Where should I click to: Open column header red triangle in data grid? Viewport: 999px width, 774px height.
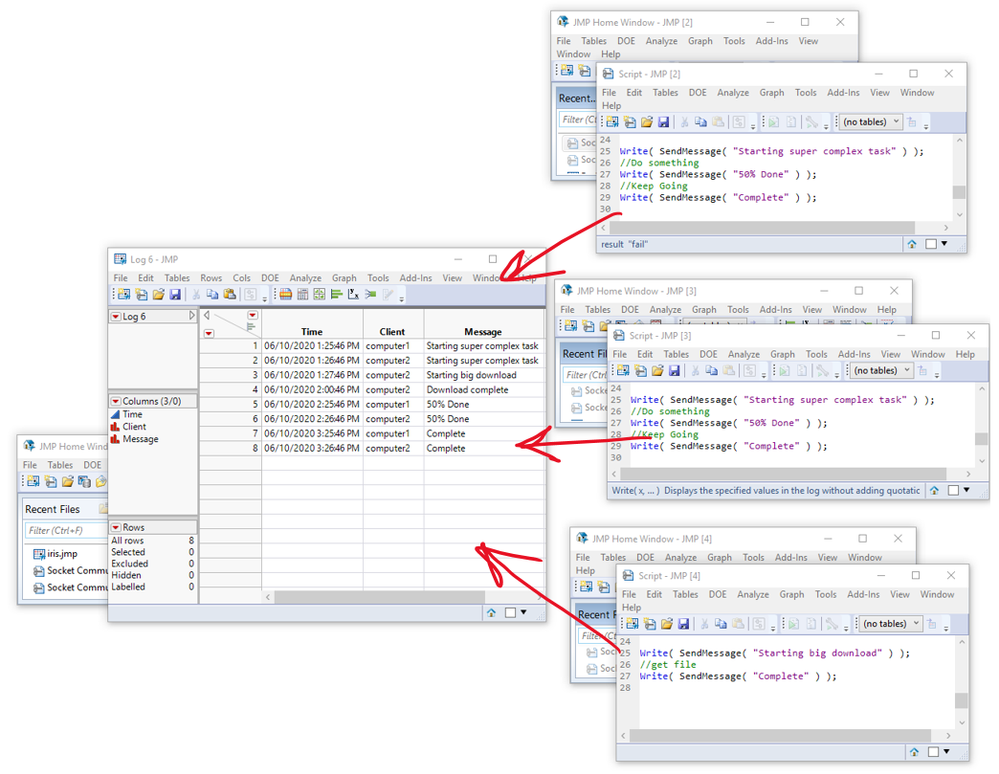coord(252,315)
